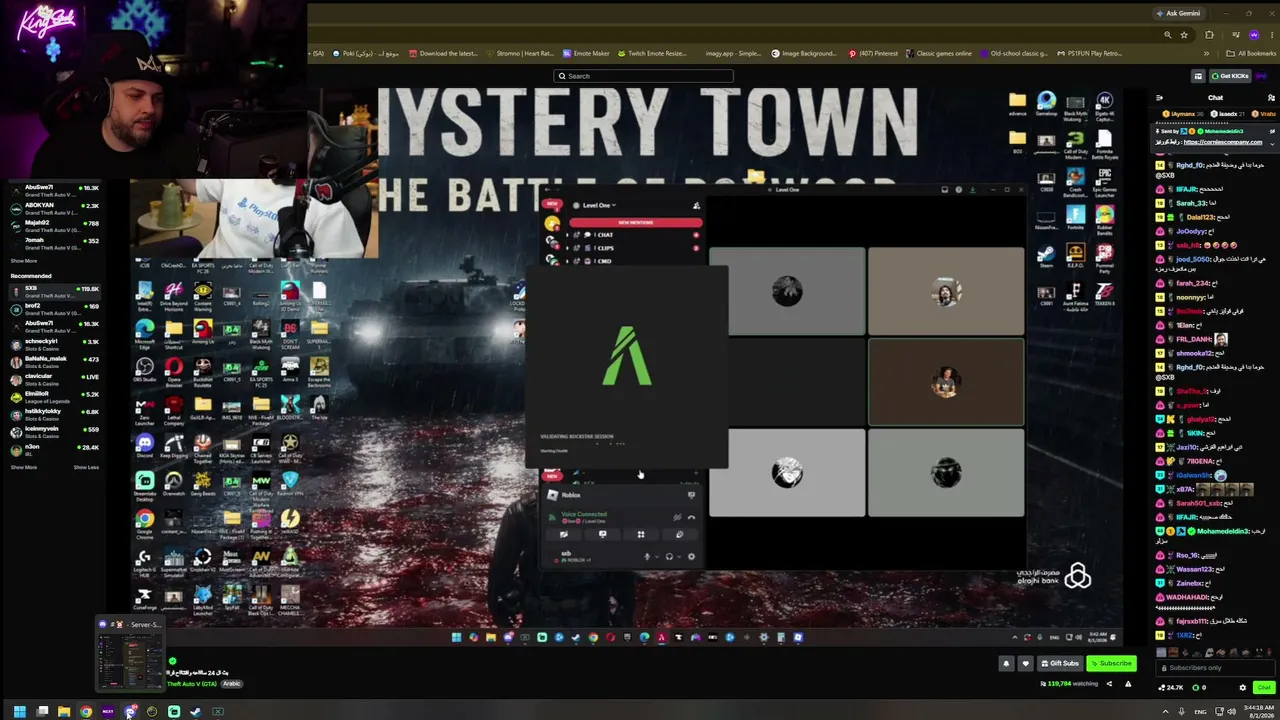Click Discord icon on the bottom taskbar
Screen dimensions: 1280x720
pos(130,712)
